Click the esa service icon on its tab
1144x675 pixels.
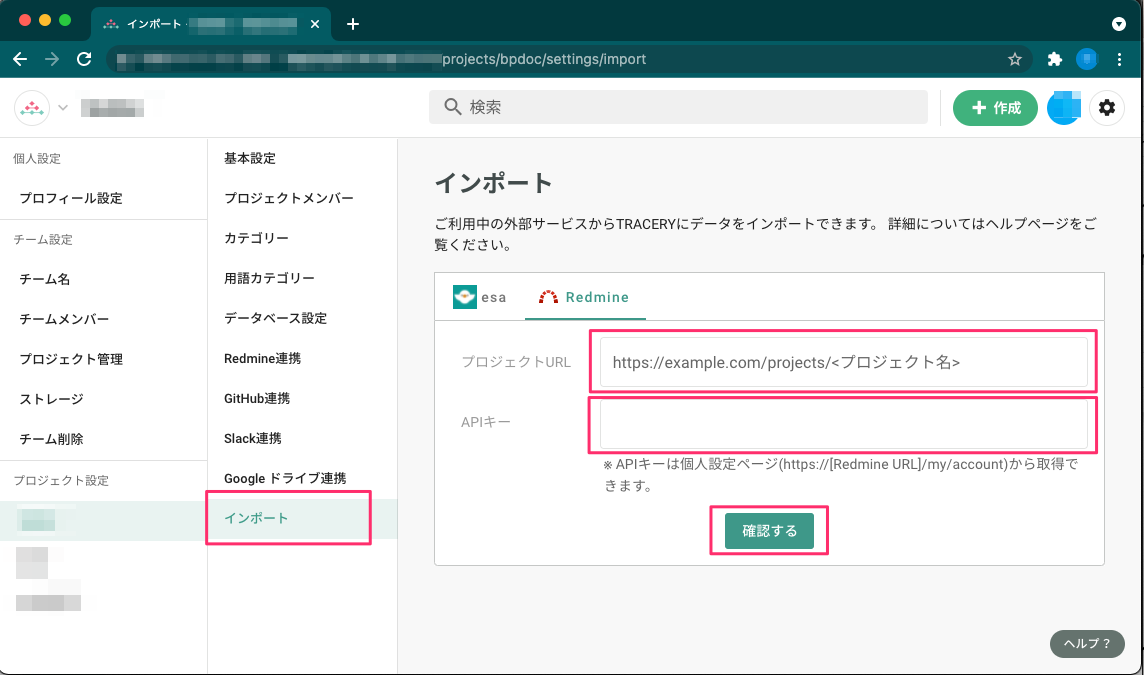coord(464,296)
